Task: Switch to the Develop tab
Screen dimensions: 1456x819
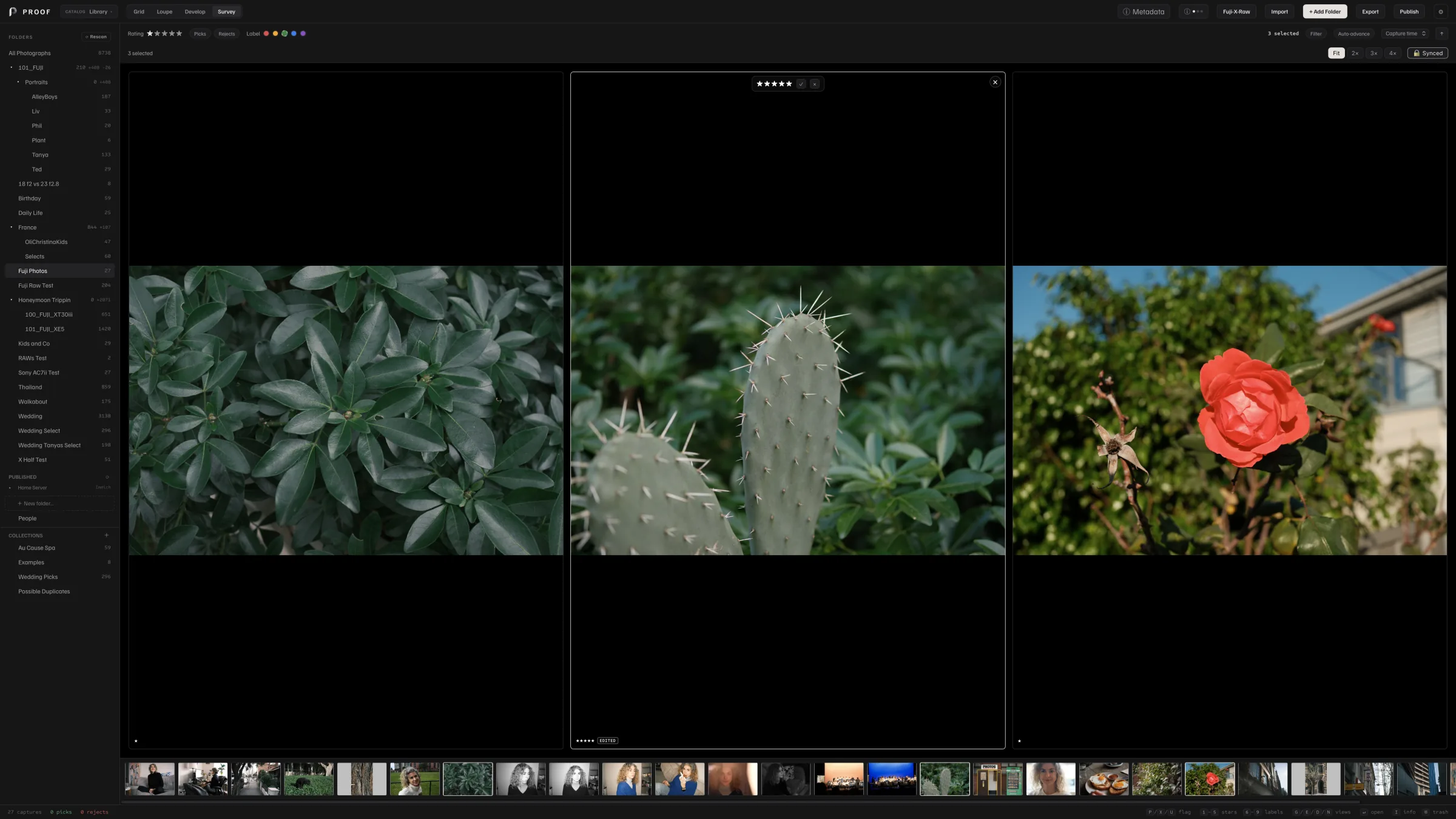Action: coord(195,12)
